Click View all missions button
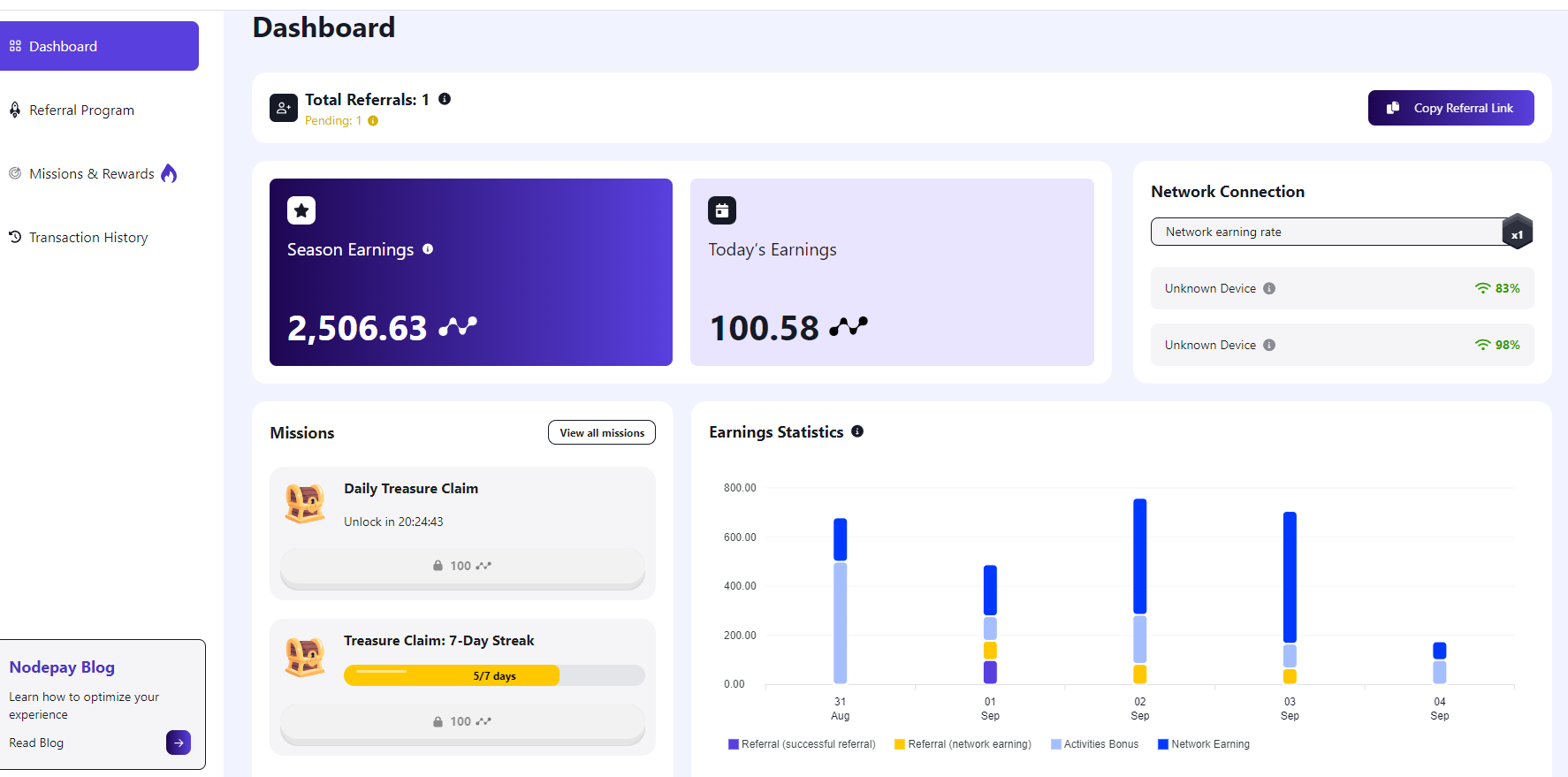 [602, 432]
